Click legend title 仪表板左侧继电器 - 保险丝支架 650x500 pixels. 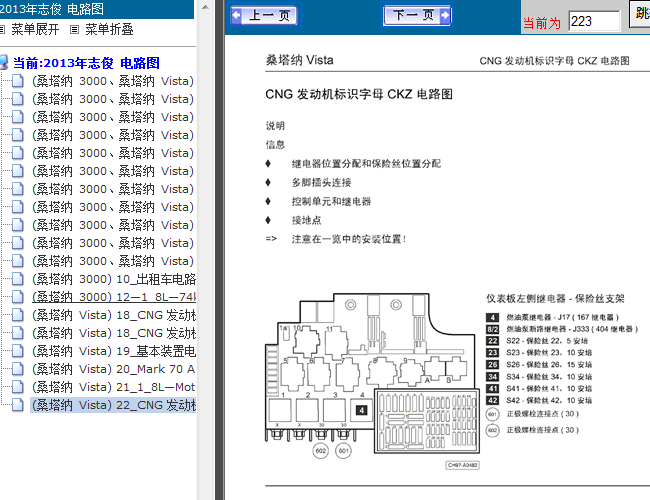[x=555, y=299]
